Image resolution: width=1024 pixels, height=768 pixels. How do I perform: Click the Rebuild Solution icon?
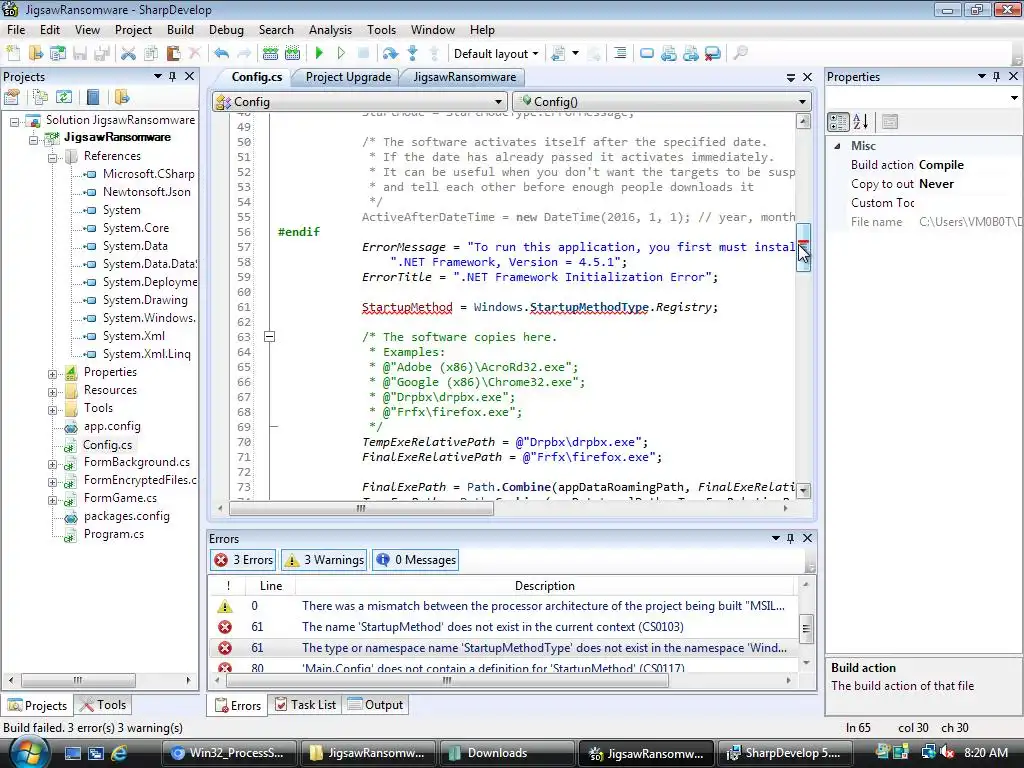coord(293,53)
